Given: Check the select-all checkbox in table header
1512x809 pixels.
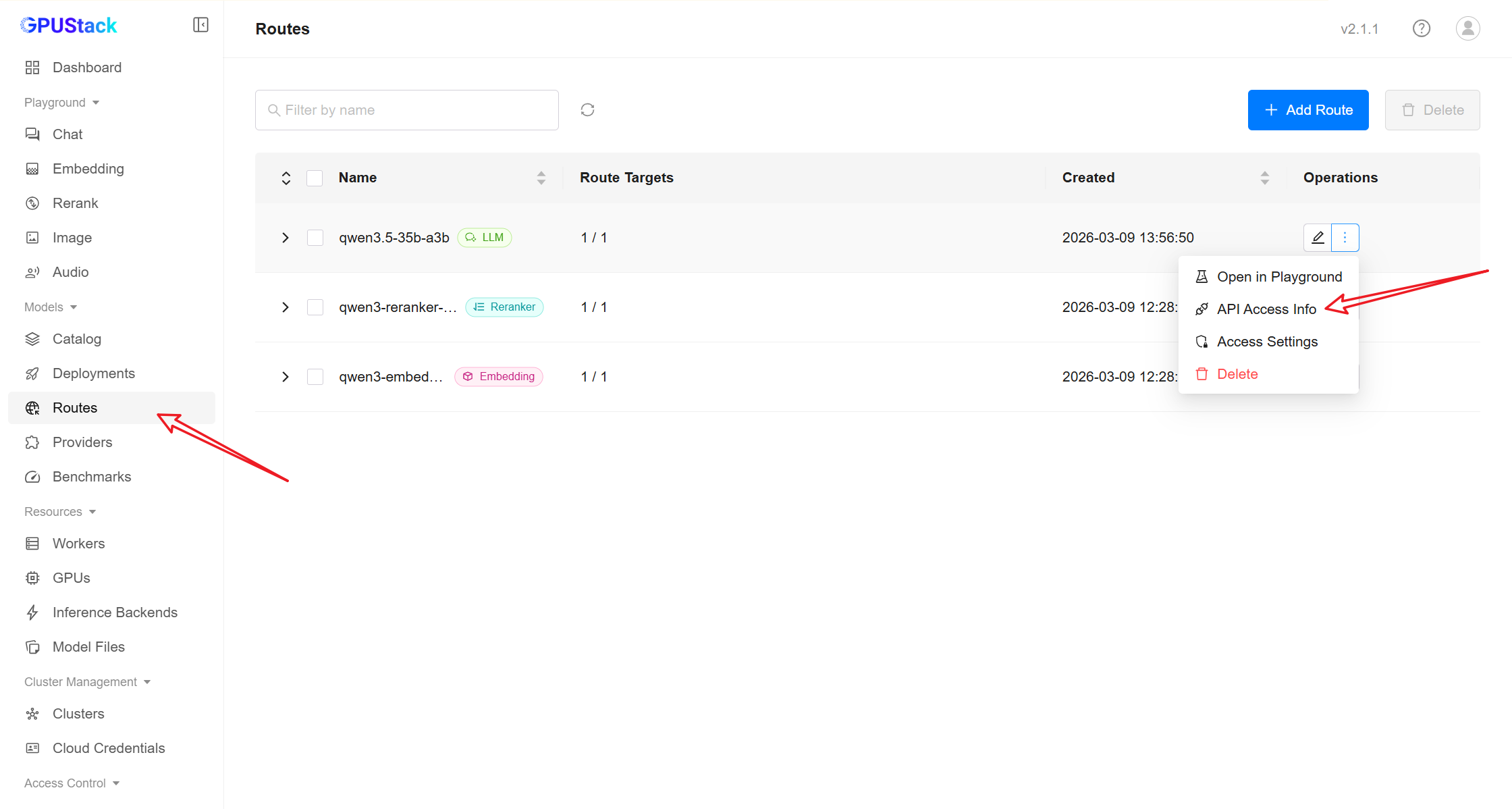Looking at the screenshot, I should tap(315, 178).
